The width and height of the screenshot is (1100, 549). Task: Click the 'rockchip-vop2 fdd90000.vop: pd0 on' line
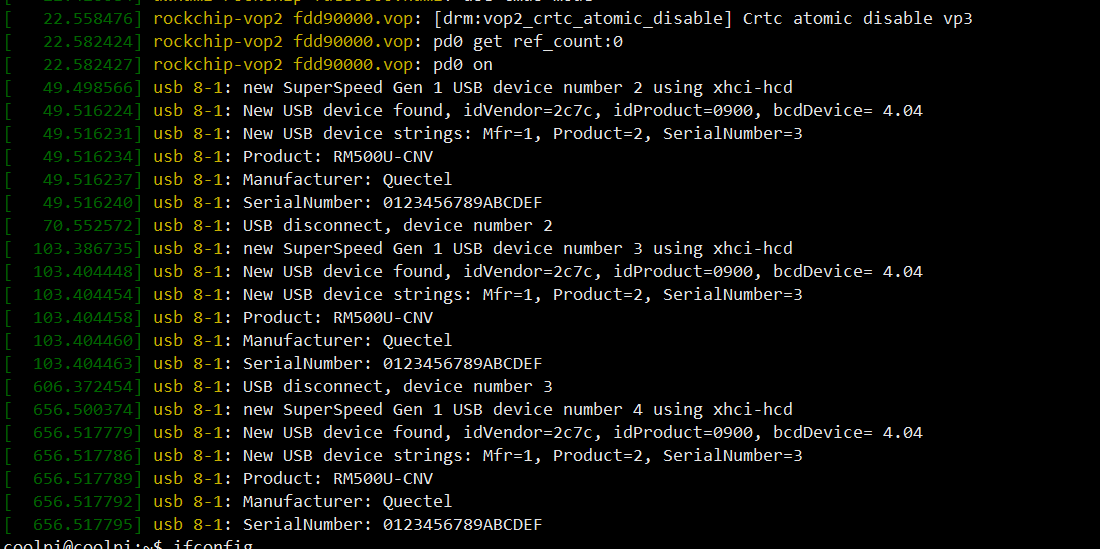(248, 65)
